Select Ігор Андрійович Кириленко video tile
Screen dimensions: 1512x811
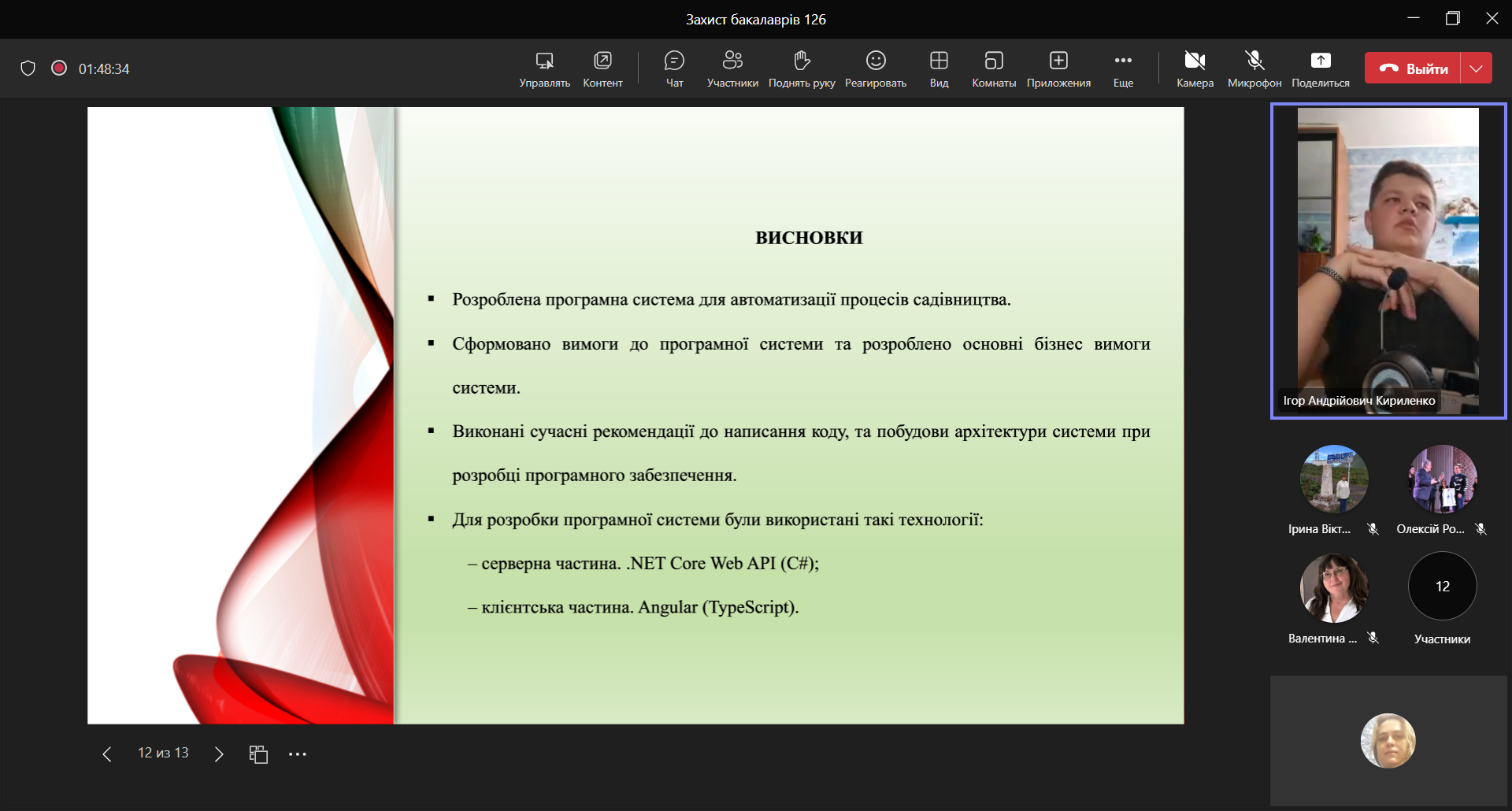[x=1388, y=261]
